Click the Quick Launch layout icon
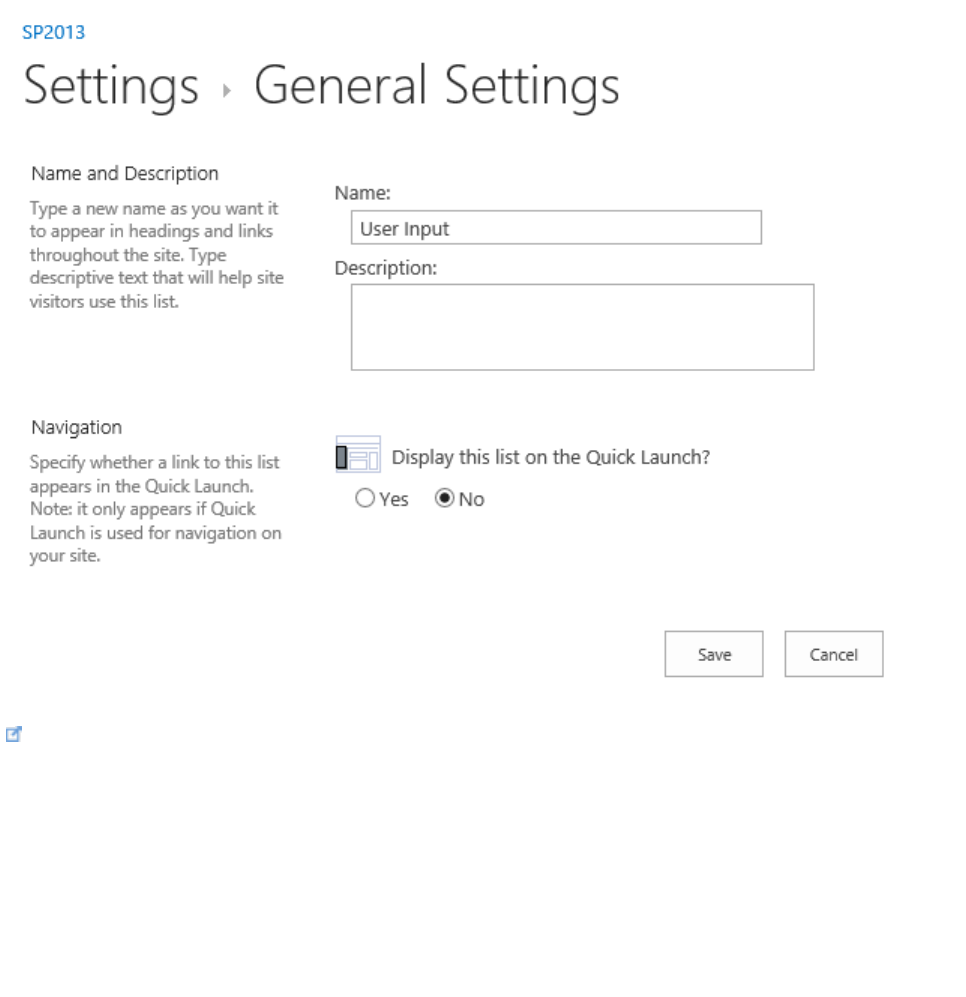Image resolution: width=966 pixels, height=997 pixels. pyautogui.click(x=358, y=455)
